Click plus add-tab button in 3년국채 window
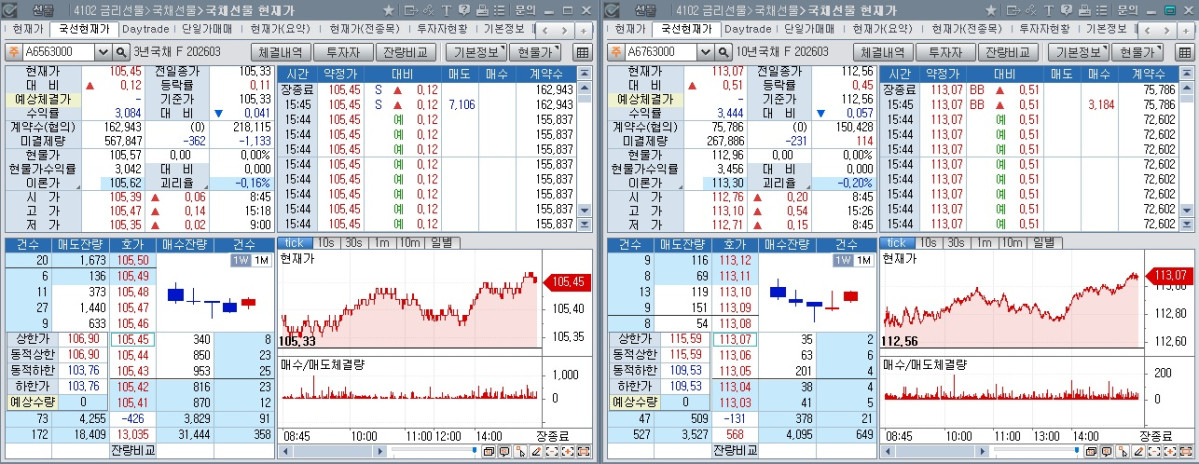The height and width of the screenshot is (464, 1199). click(583, 30)
